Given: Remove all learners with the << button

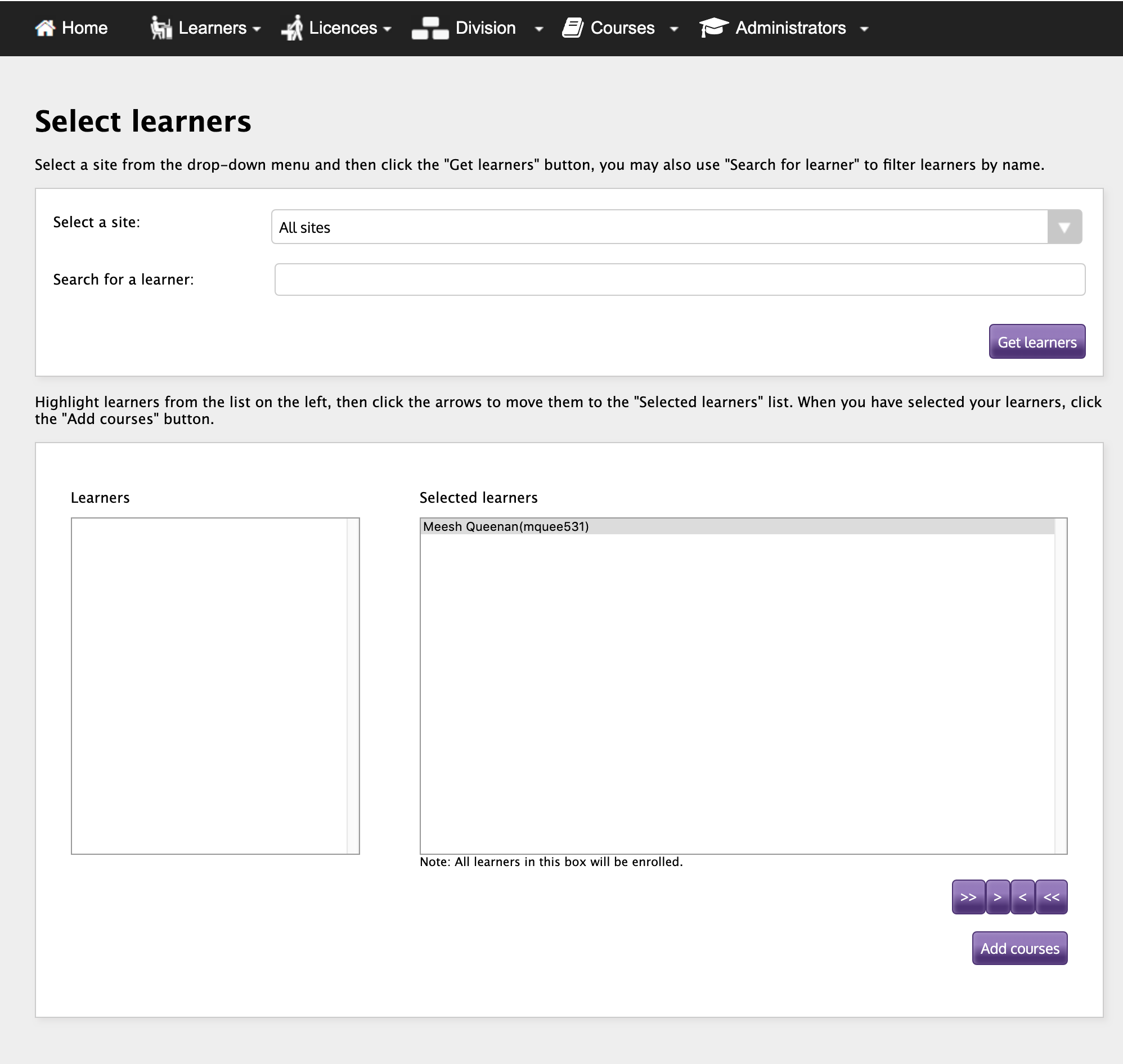Looking at the screenshot, I should (1052, 897).
